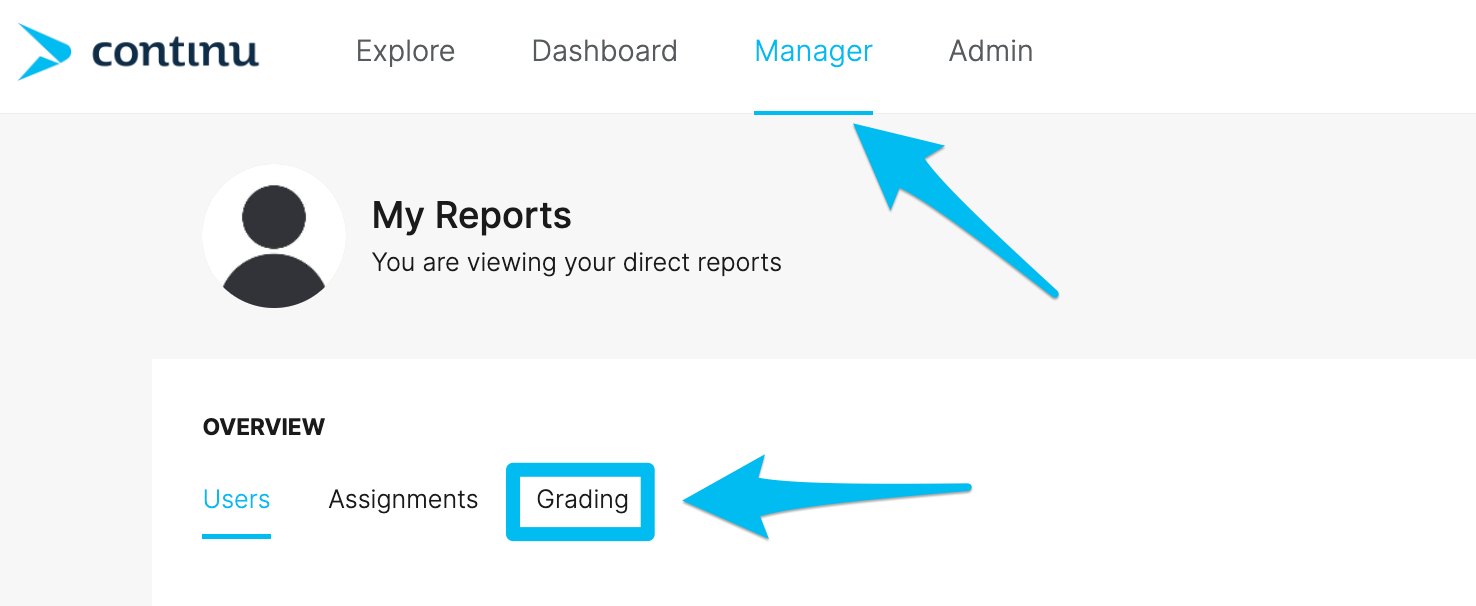Click the blue underline beneath Users

pyautogui.click(x=237, y=536)
